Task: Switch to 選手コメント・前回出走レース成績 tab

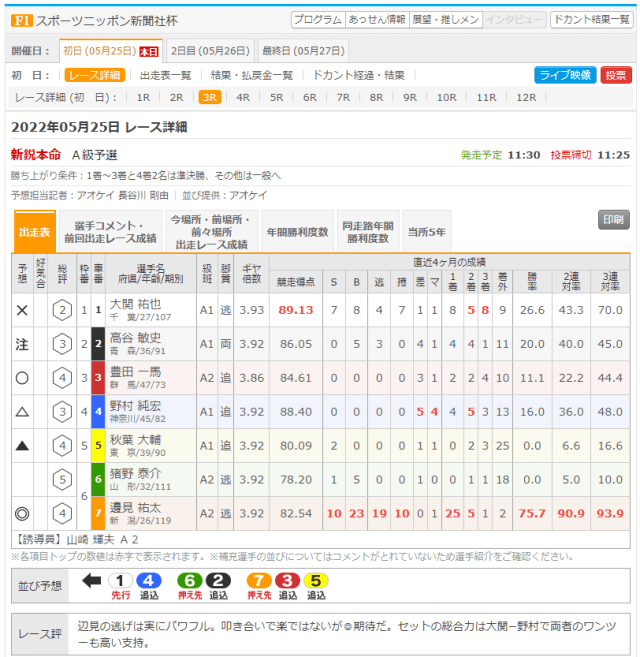Action: click(111, 232)
